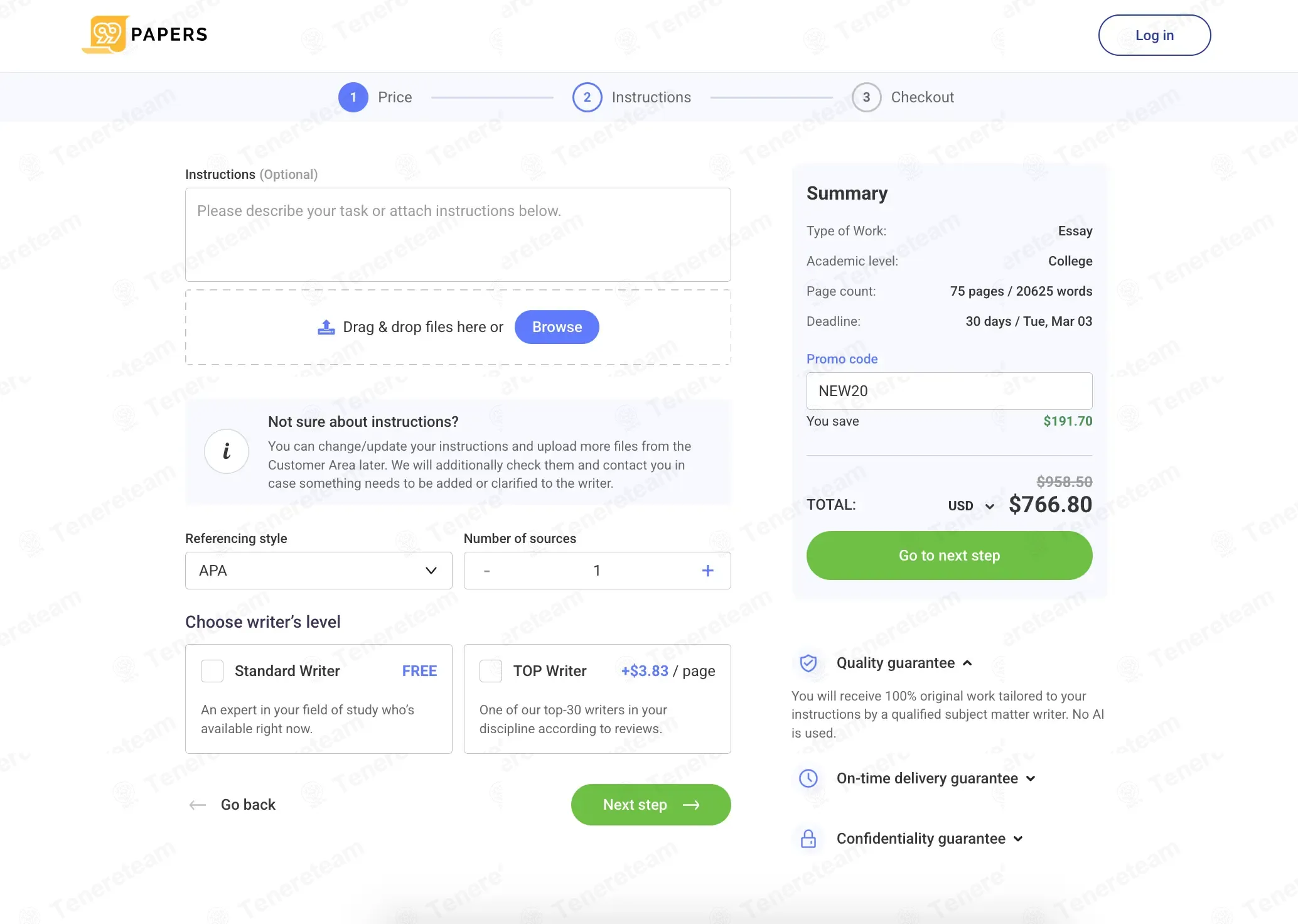
Task: Click the Log in button
Action: pyautogui.click(x=1154, y=35)
